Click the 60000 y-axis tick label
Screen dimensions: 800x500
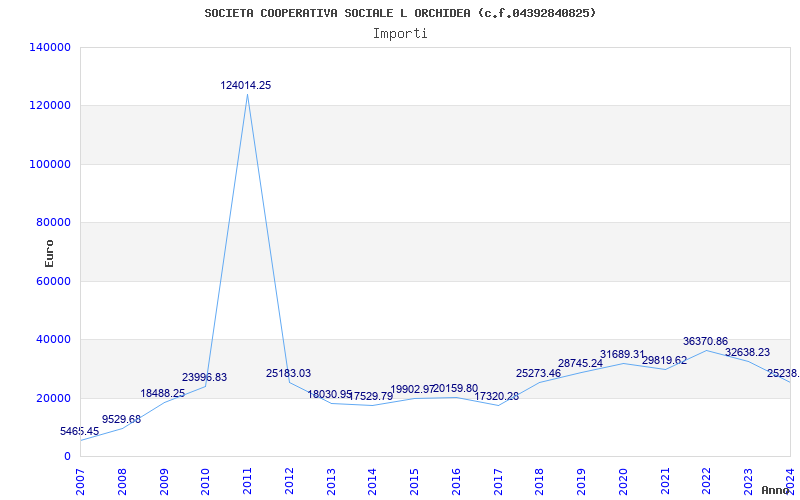point(53,281)
